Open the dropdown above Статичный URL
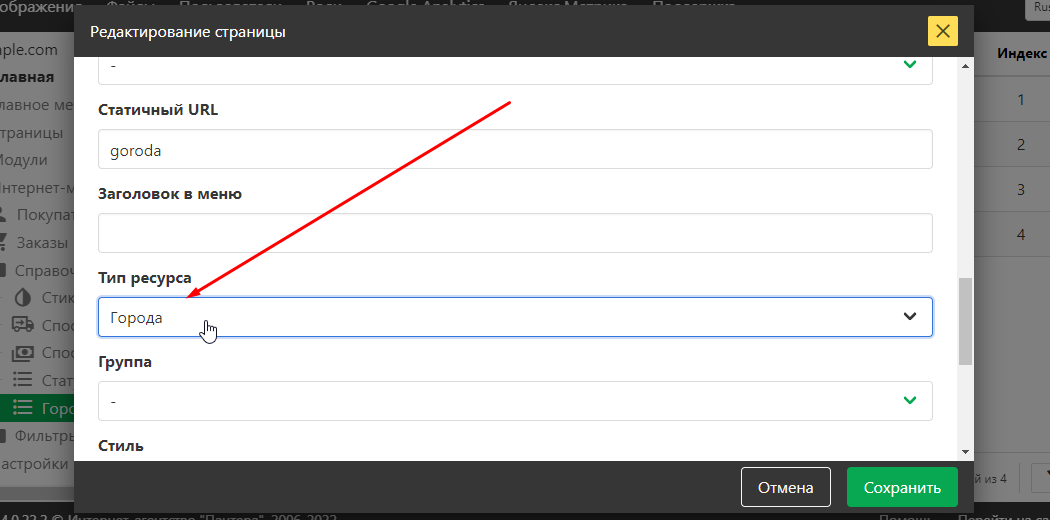The image size is (1050, 520). click(x=515, y=68)
